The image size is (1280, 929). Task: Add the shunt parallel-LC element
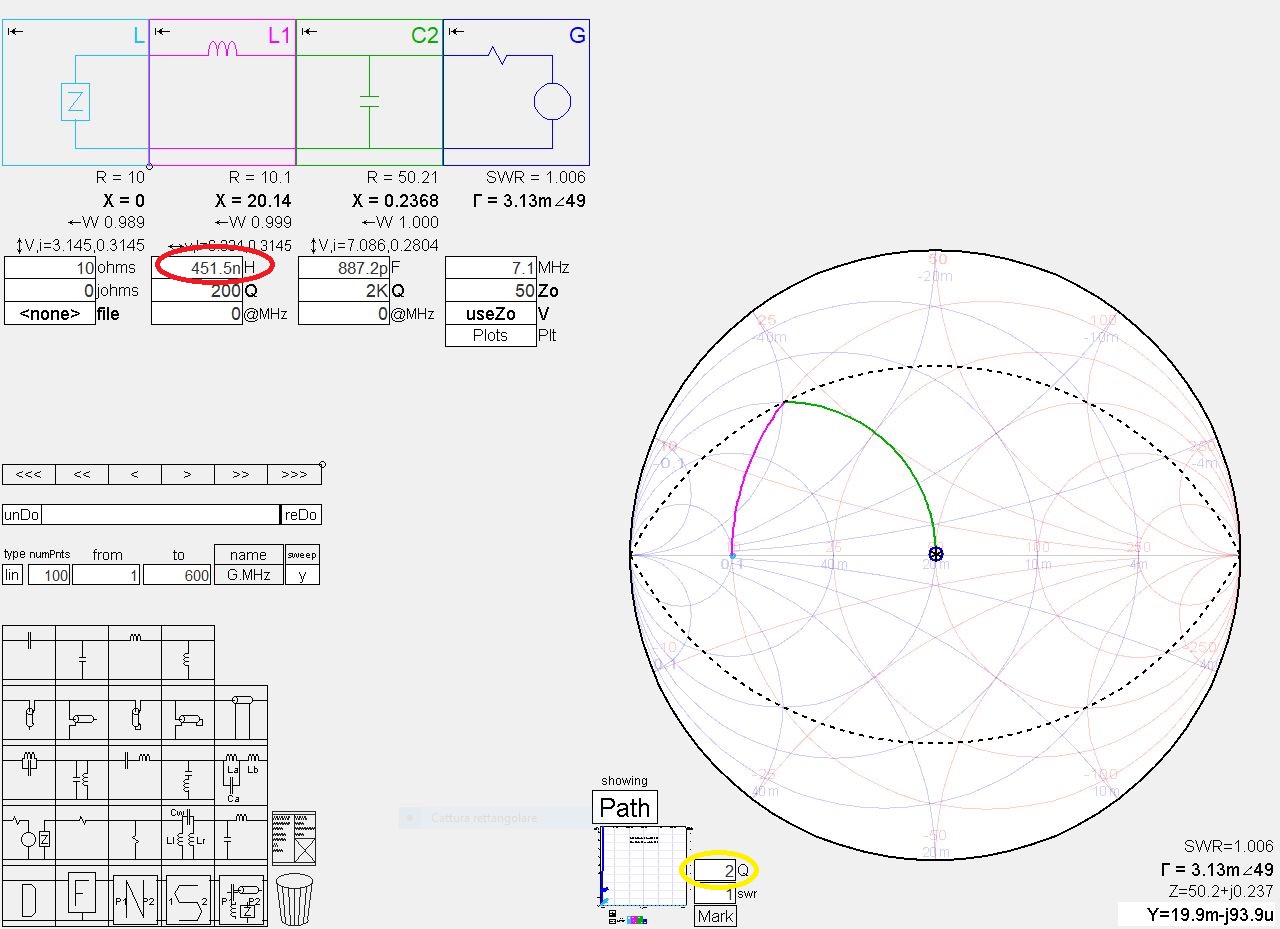82,774
